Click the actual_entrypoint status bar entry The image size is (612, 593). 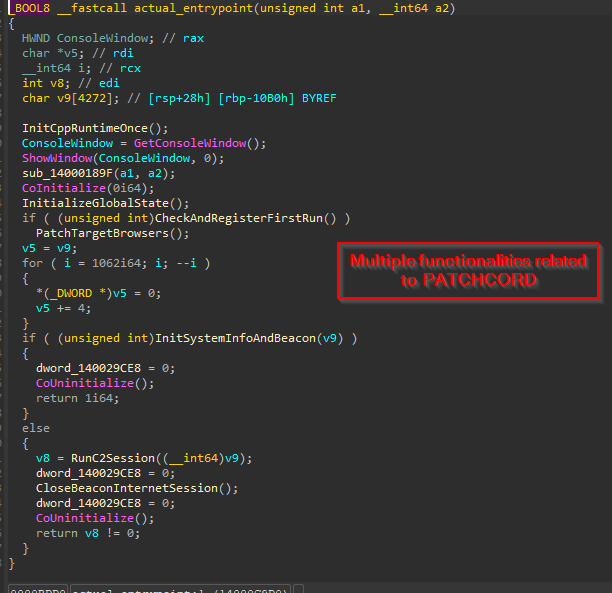click(x=181, y=589)
